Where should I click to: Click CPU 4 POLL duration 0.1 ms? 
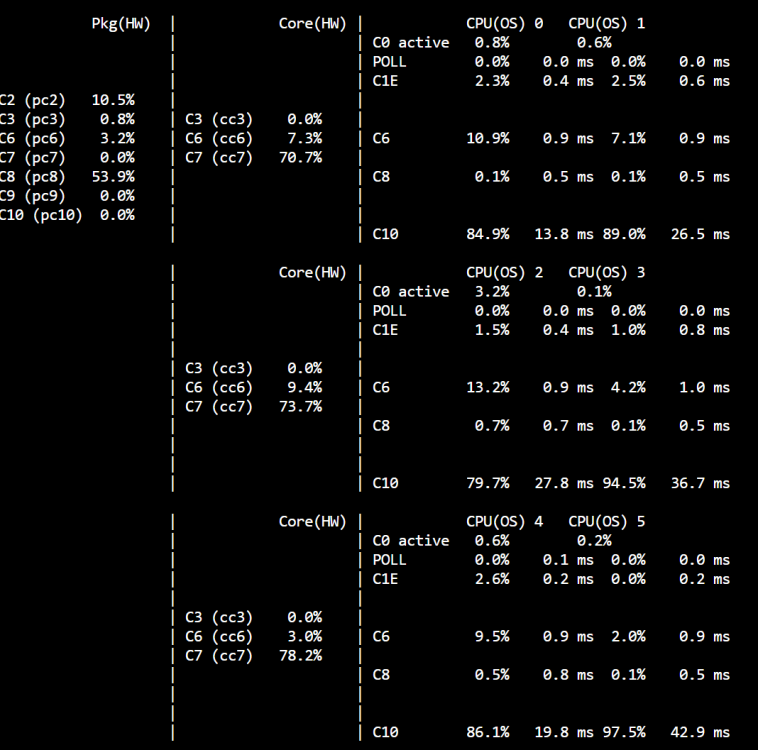tap(568, 560)
